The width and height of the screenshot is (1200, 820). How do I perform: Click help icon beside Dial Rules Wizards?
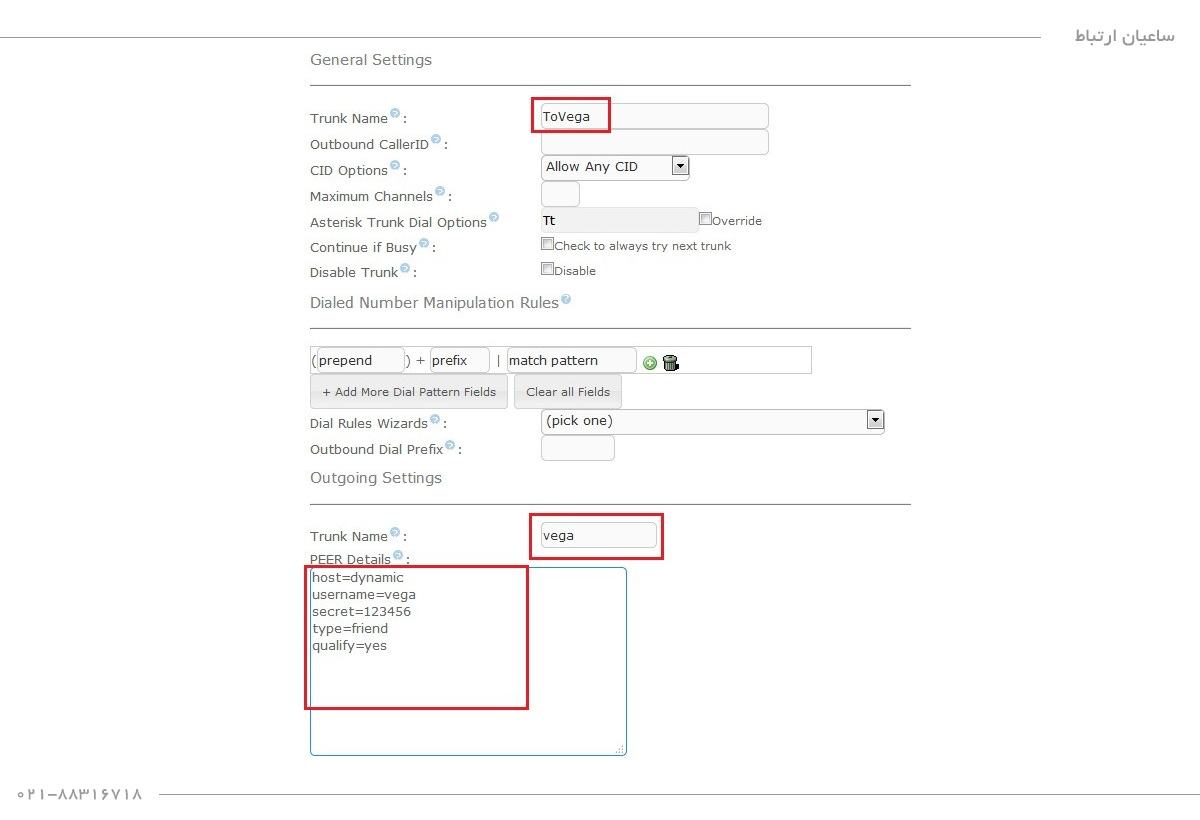[x=435, y=420]
